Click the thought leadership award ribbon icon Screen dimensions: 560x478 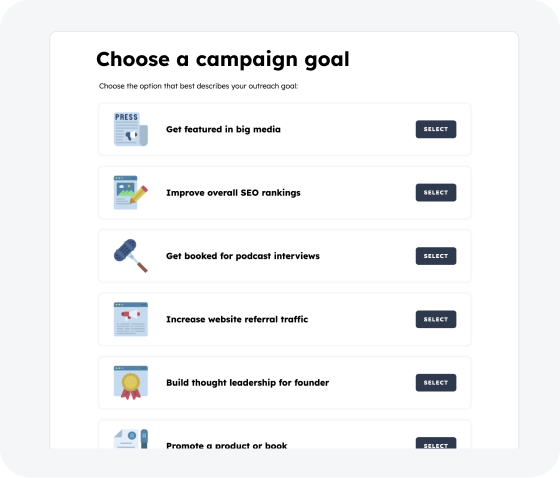[x=131, y=383]
